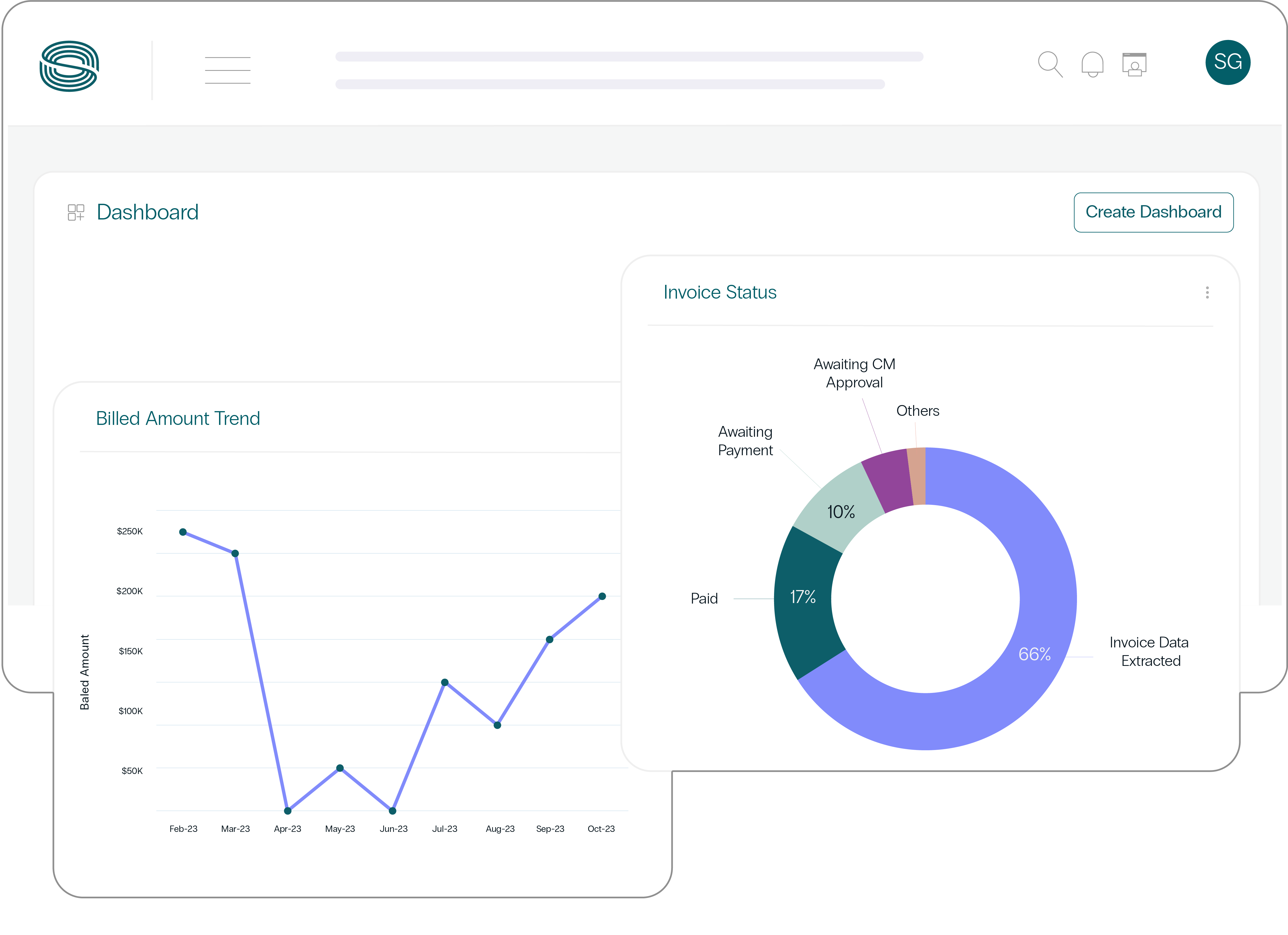Click the Others label
The width and height of the screenshot is (1288, 935).
coord(918,411)
